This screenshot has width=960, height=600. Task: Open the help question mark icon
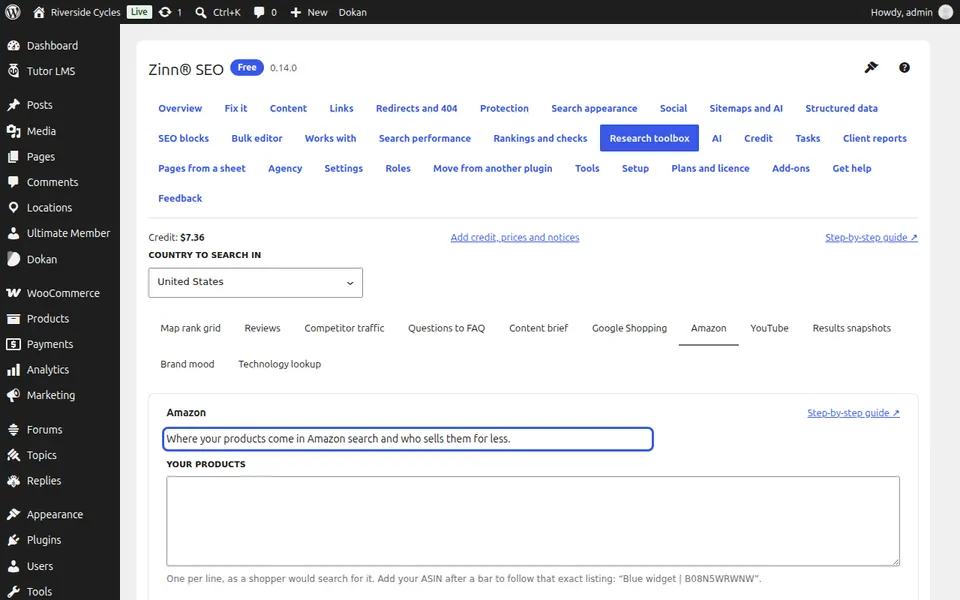(x=904, y=68)
